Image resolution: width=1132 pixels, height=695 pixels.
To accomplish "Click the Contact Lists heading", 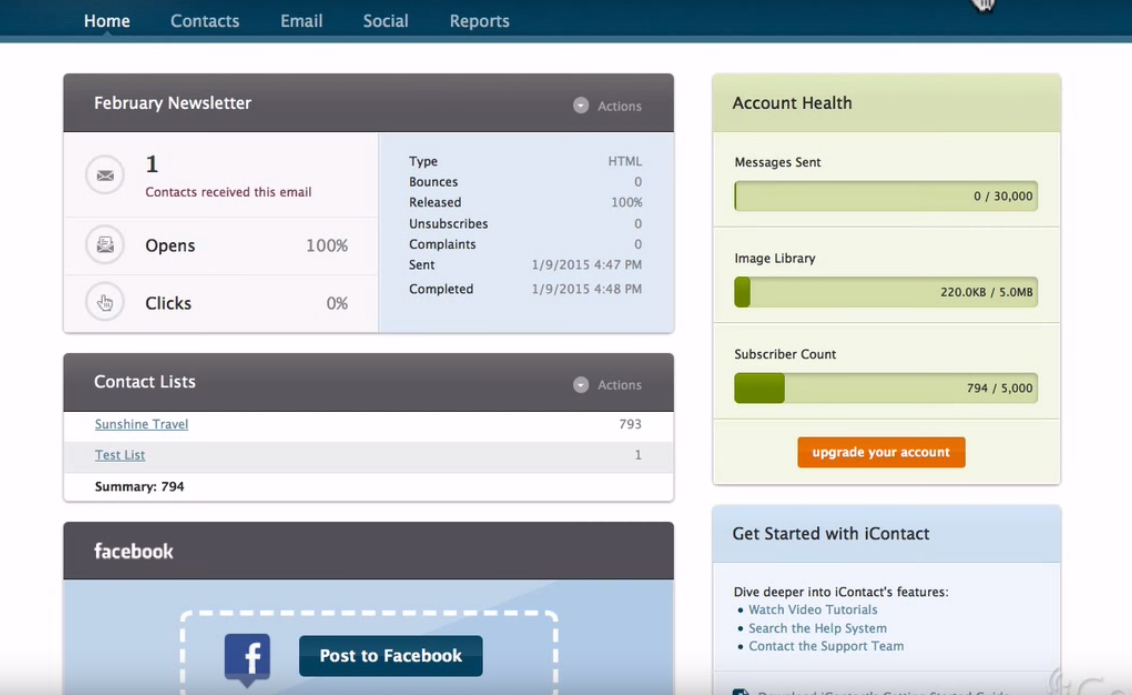I will [x=144, y=382].
